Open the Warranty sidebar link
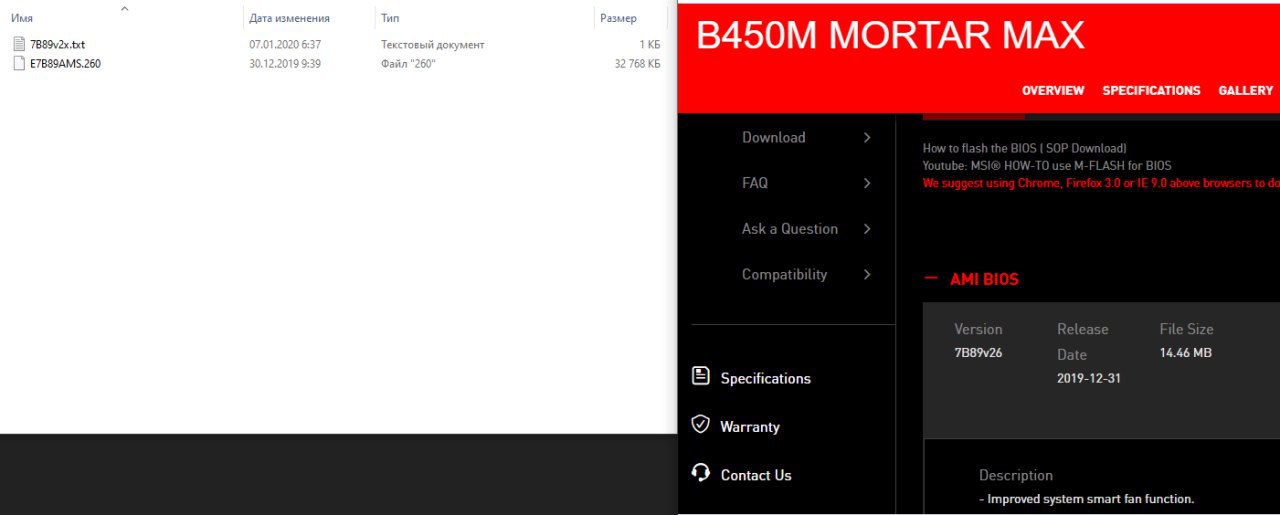 pyautogui.click(x=750, y=427)
